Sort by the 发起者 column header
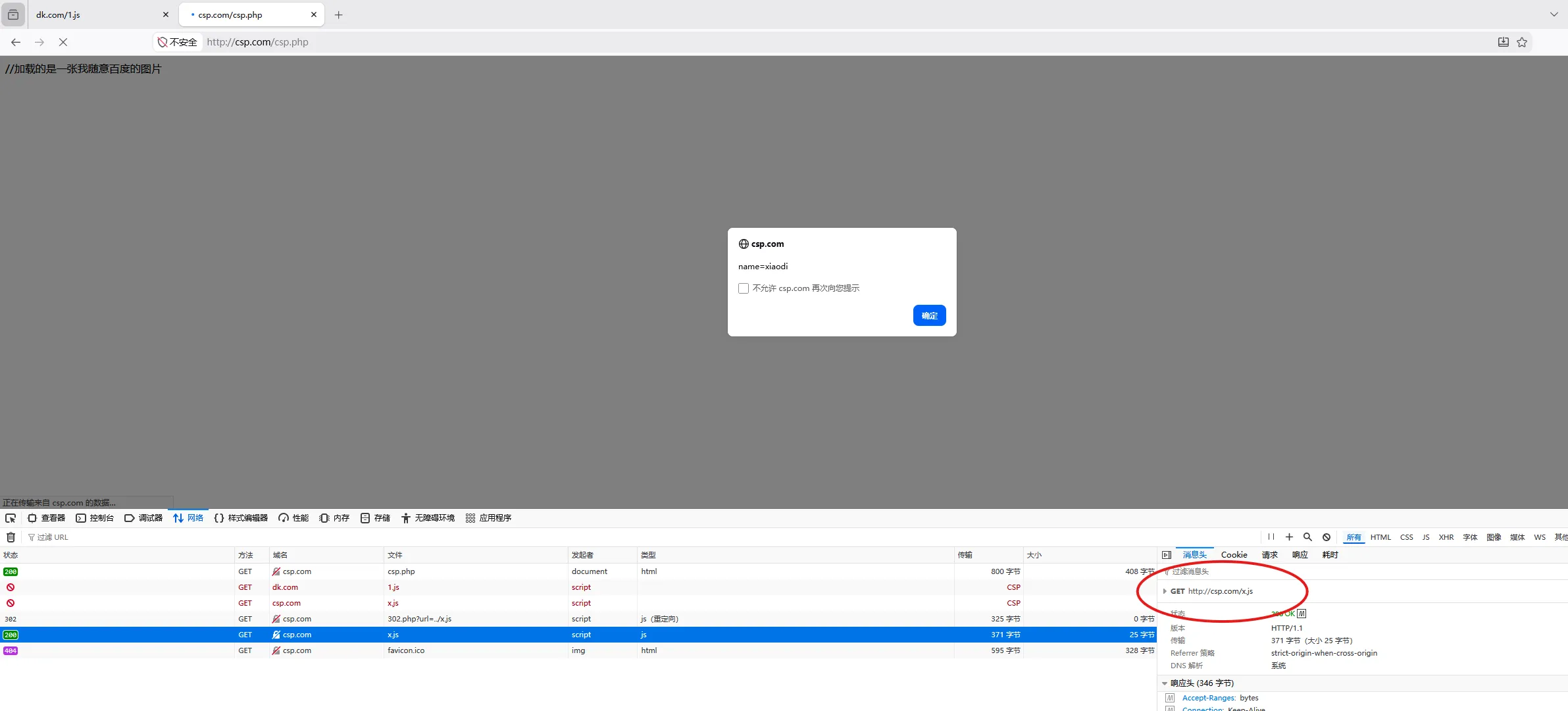 tap(602, 555)
